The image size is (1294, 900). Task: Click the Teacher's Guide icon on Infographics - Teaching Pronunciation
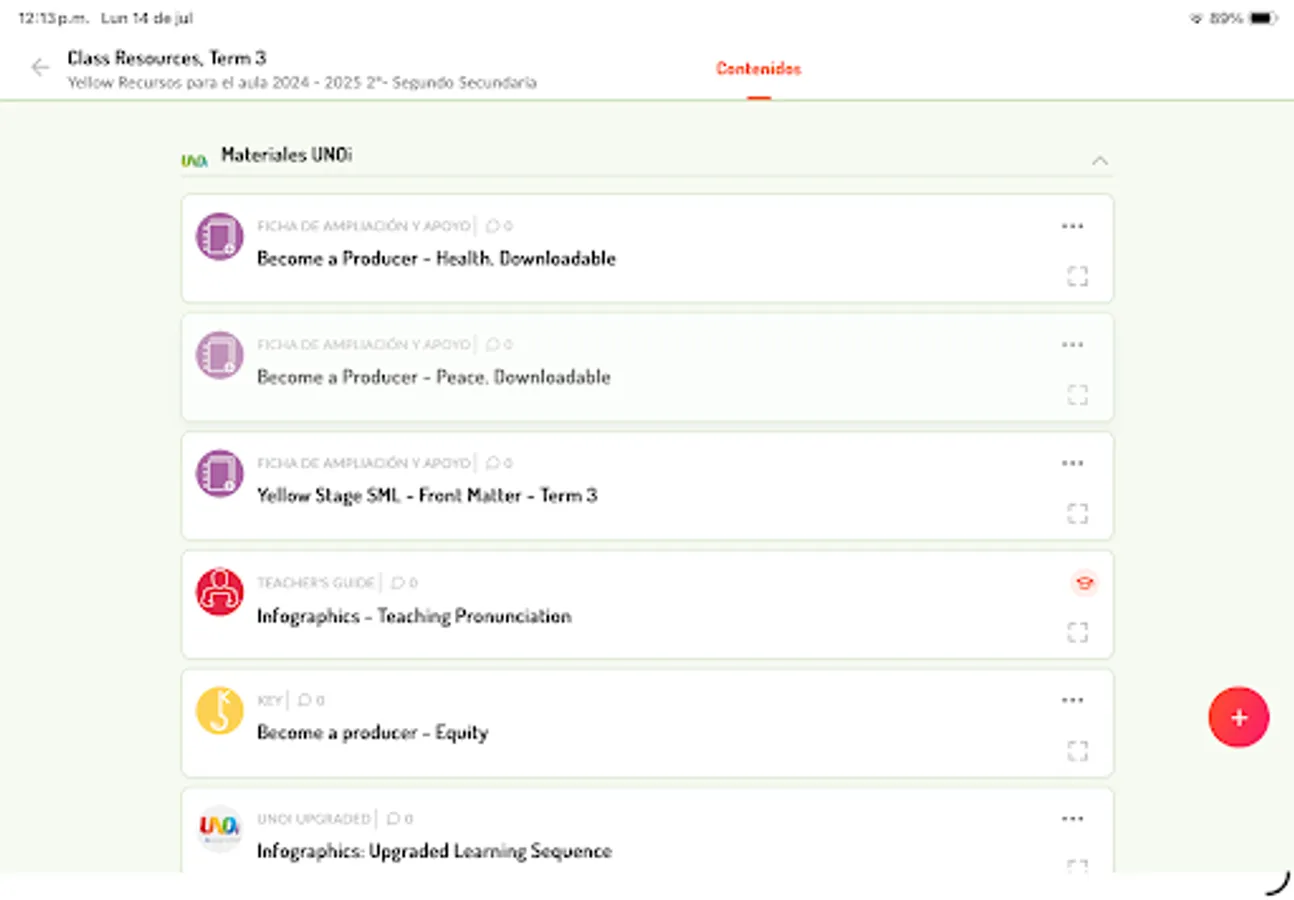click(x=218, y=592)
